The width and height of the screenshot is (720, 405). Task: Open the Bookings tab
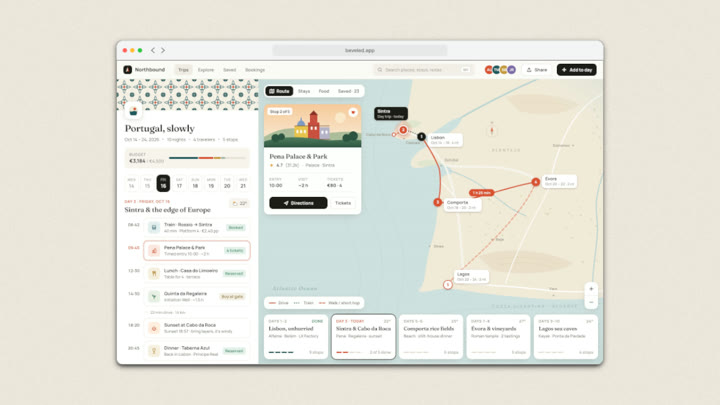255,70
